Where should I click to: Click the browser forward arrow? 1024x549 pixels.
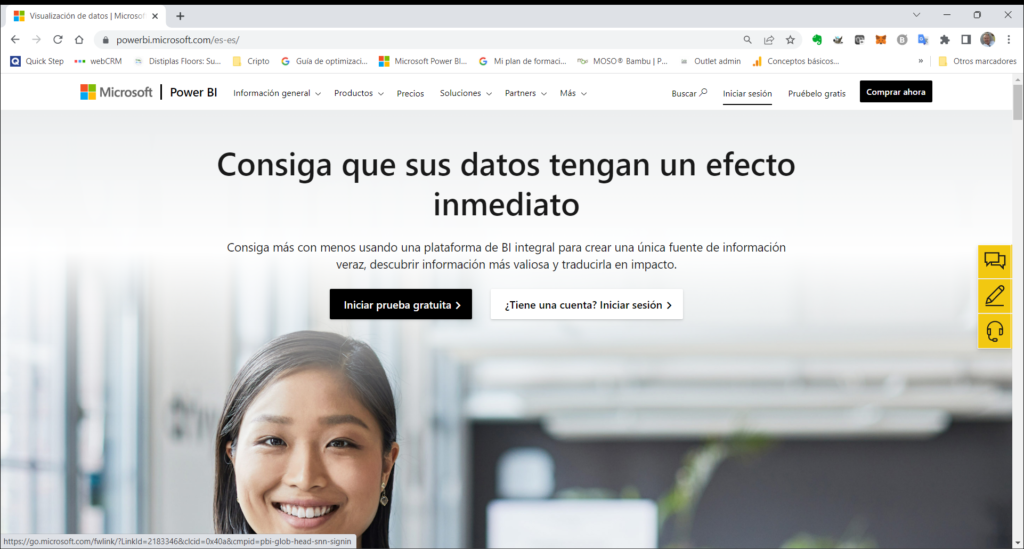click(x=37, y=40)
